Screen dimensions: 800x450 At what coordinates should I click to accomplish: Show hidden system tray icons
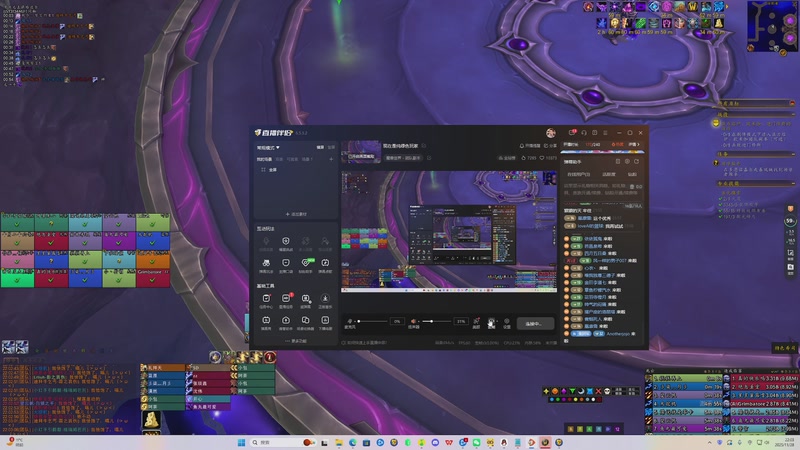pyautogui.click(x=709, y=442)
